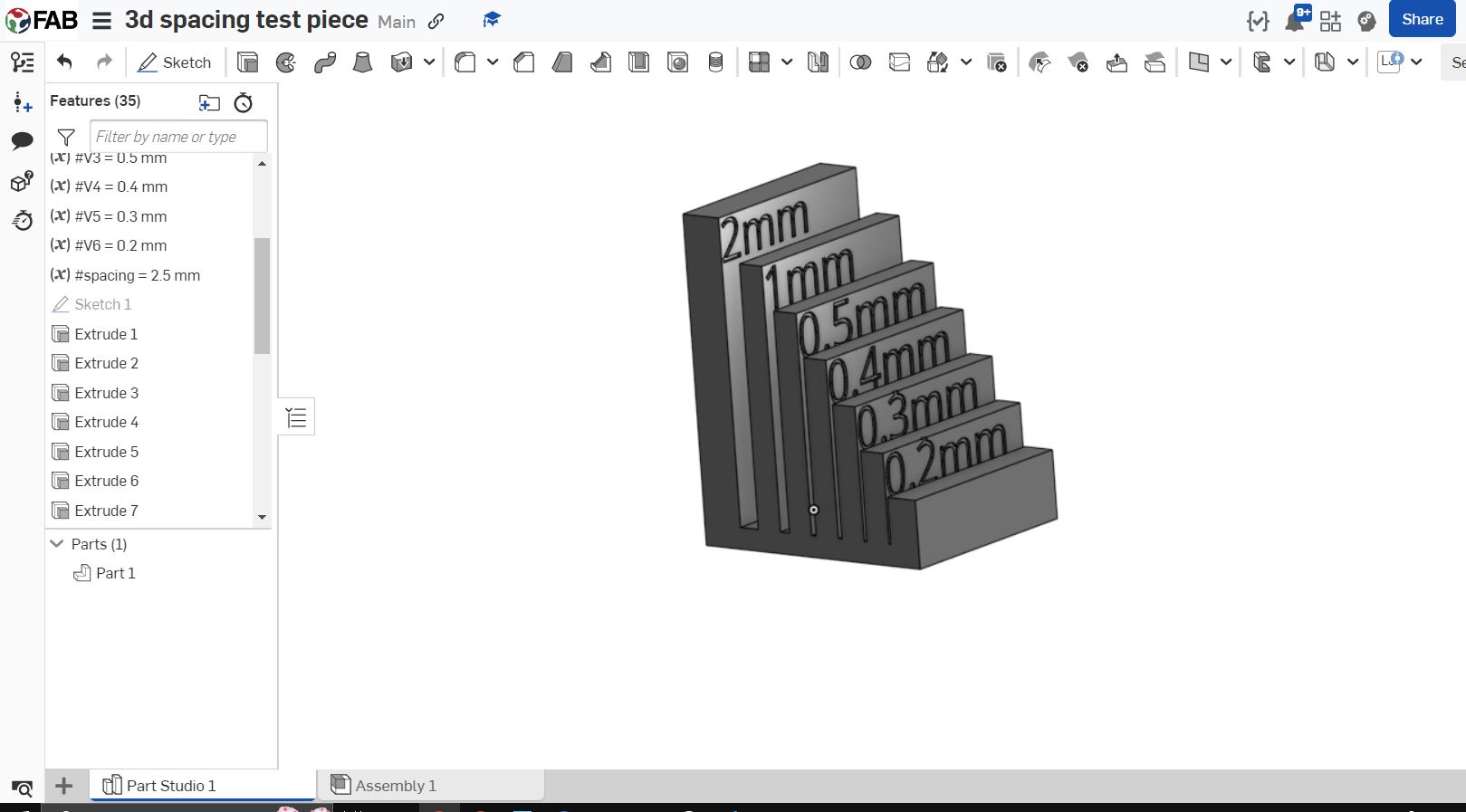The width and height of the screenshot is (1466, 812).
Task: Click the Share button
Action: tap(1422, 20)
